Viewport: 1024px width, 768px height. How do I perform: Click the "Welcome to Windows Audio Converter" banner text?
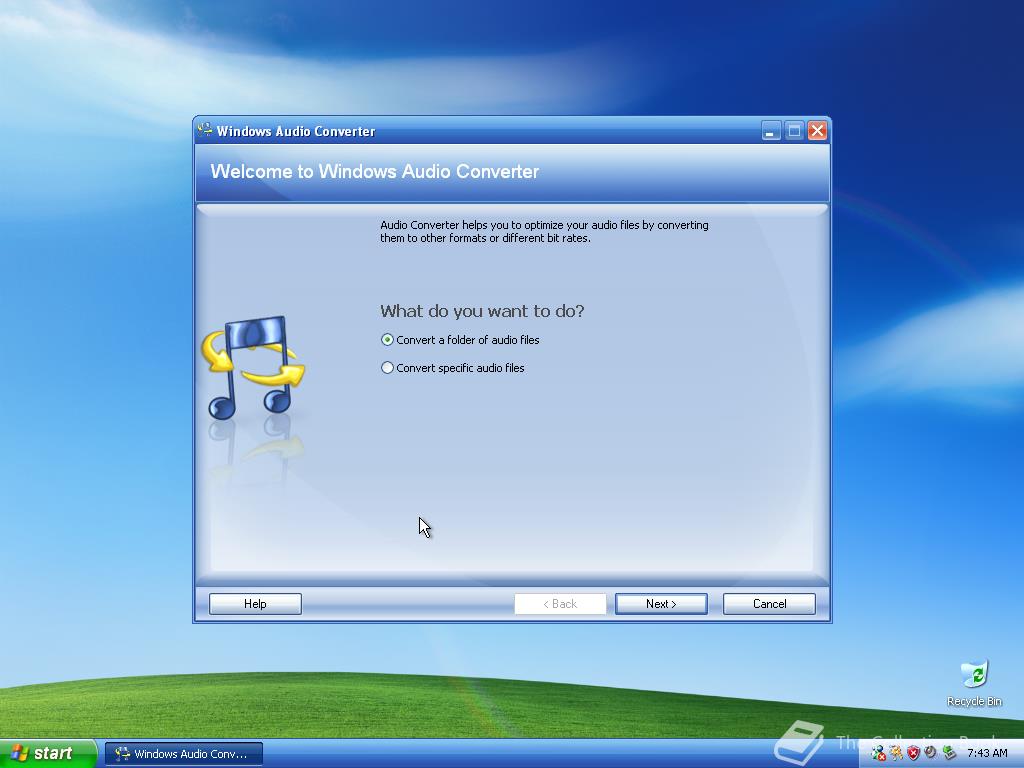pos(374,171)
